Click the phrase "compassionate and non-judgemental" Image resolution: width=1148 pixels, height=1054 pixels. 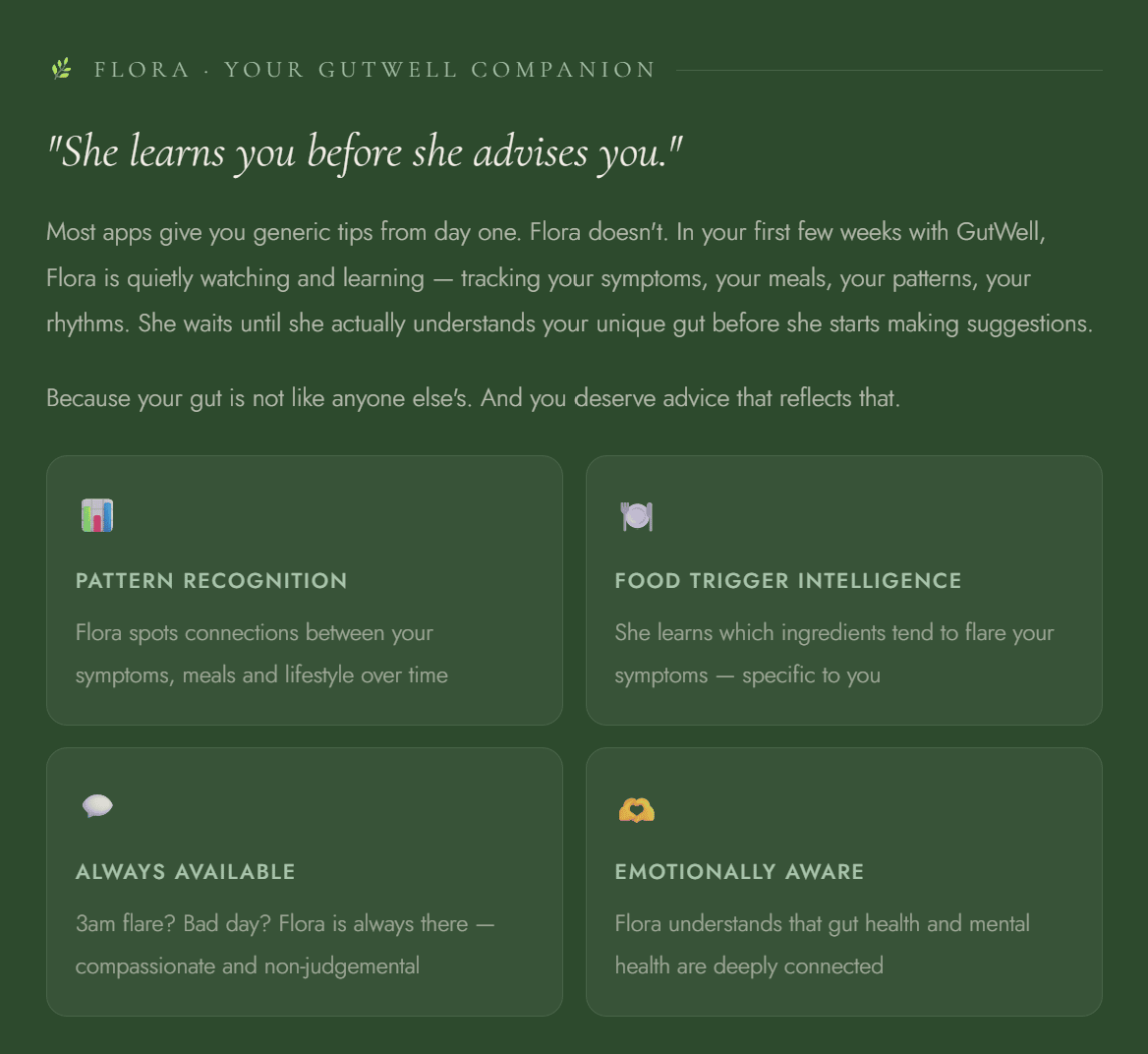248,966
